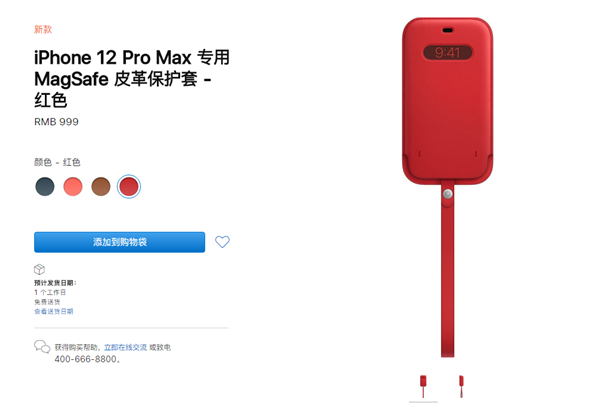Pick the saddle brown color swatch
600x415 pixels.
point(101,187)
